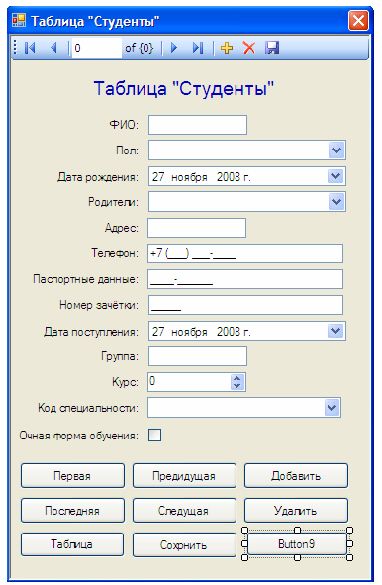Add new record with yellow plus icon
Viewport: 382px width, 585px height.
pyautogui.click(x=227, y=48)
